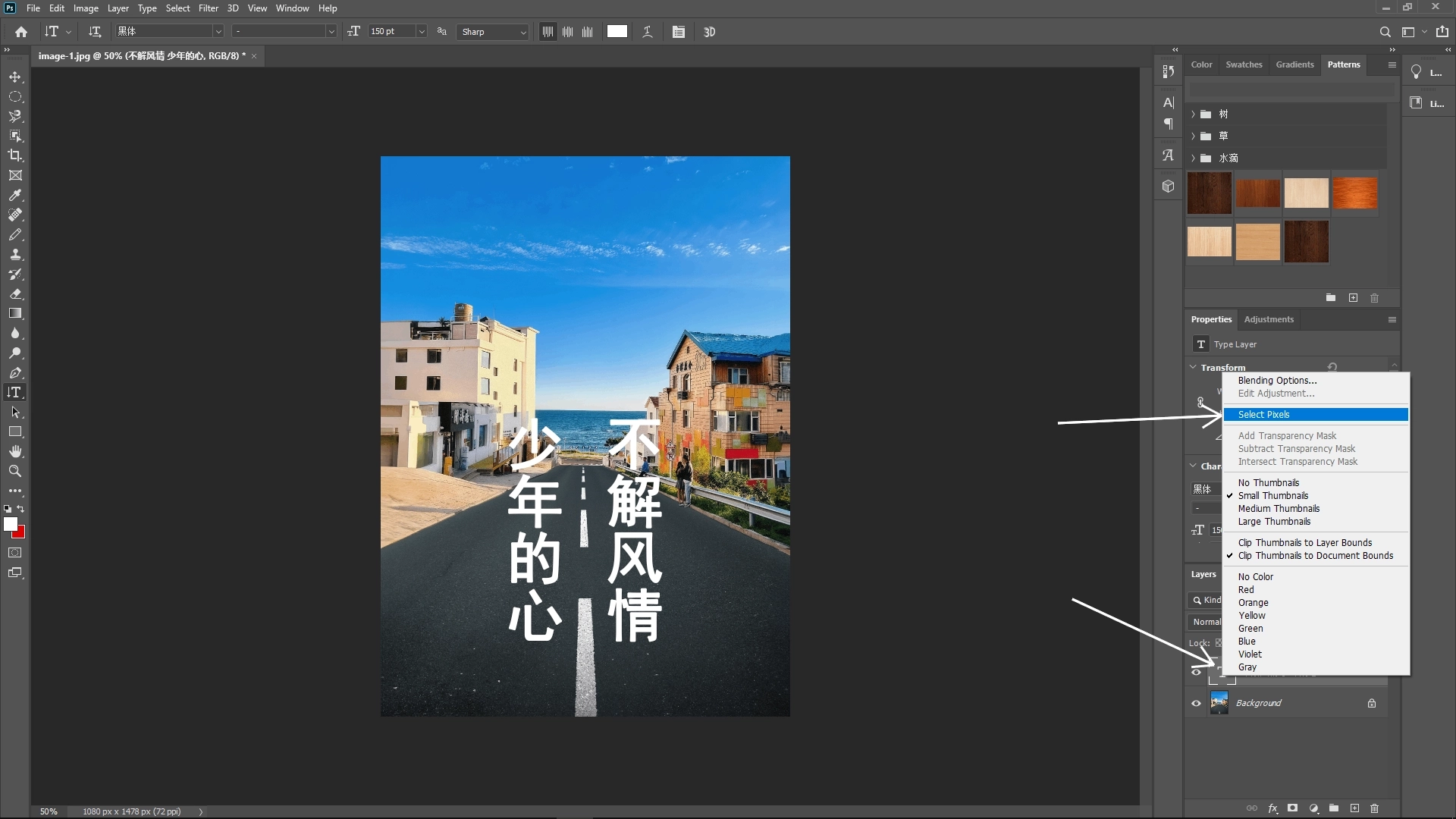Screen dimensions: 1456x819
Task: Select the Move tool
Action: (15, 77)
